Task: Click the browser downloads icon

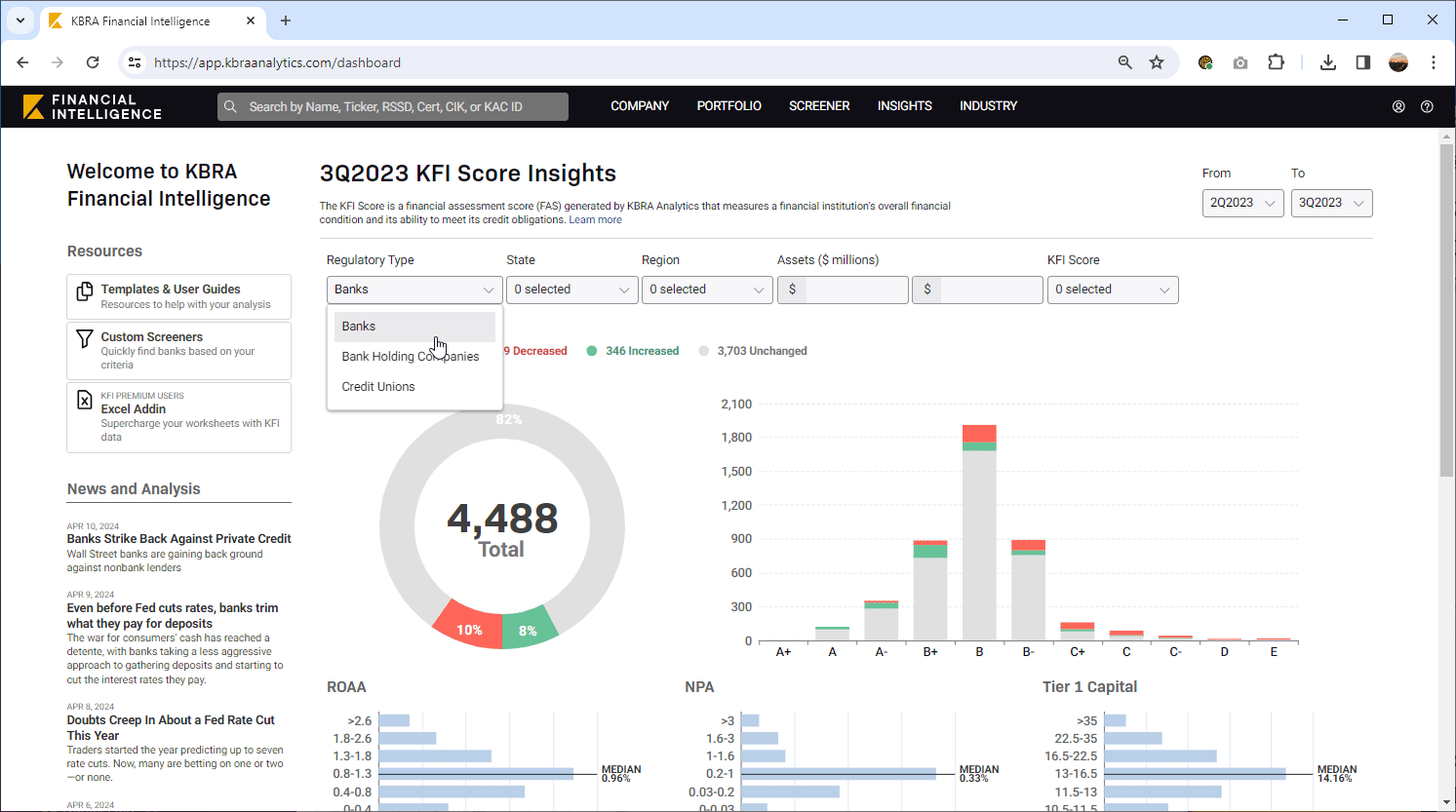Action: (x=1327, y=61)
